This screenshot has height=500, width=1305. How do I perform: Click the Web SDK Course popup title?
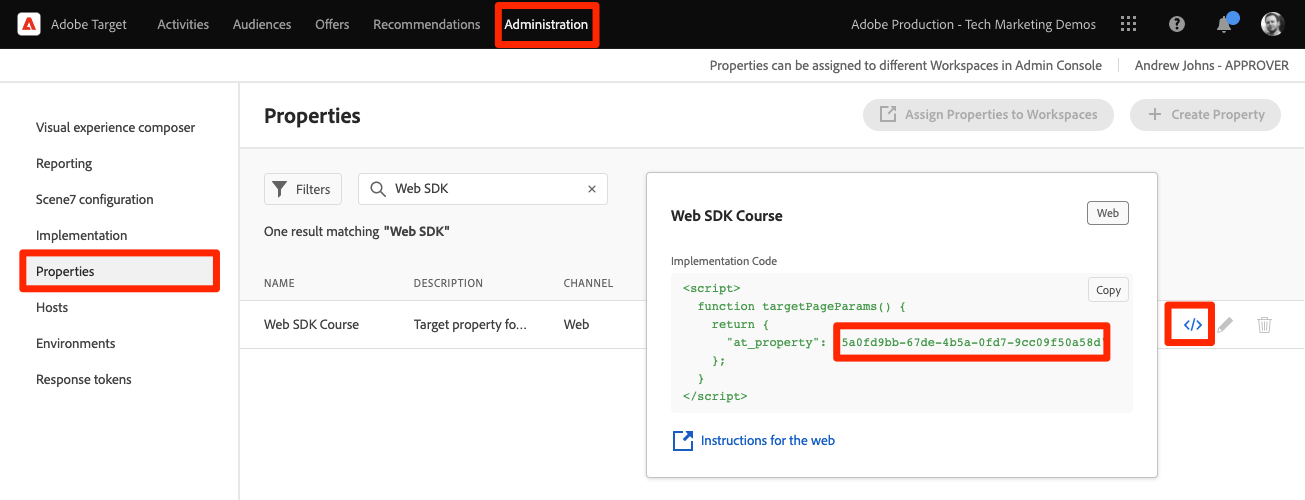[726, 215]
